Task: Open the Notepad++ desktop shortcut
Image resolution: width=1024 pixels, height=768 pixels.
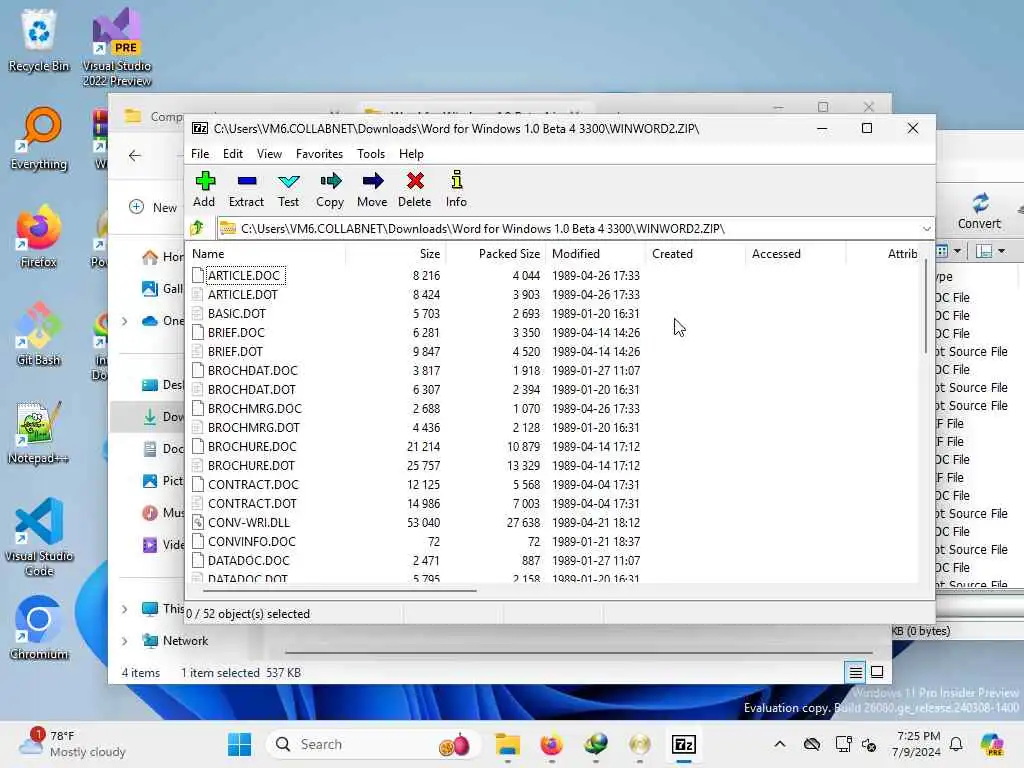Action: click(x=38, y=432)
